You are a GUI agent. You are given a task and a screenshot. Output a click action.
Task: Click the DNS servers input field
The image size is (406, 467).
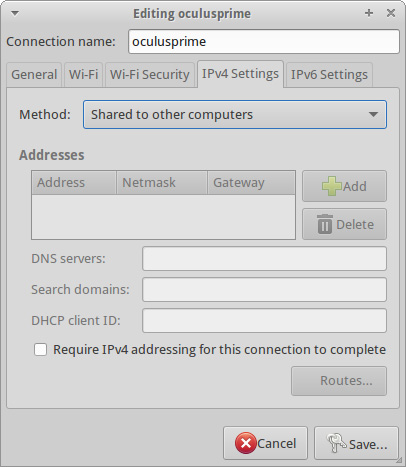[264, 259]
